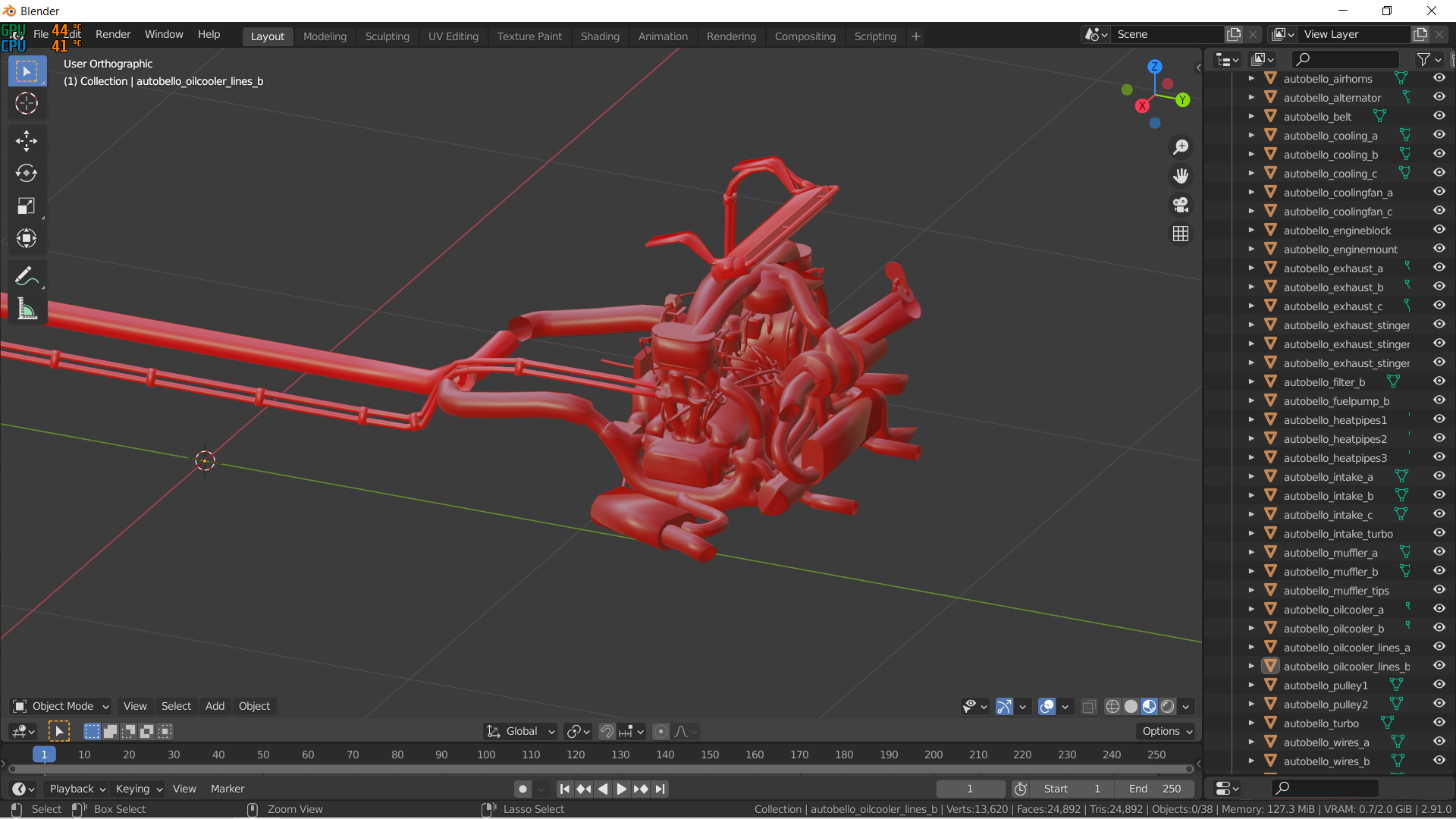Open the outliner filter dropdown
1456x819 pixels.
tap(1429, 59)
